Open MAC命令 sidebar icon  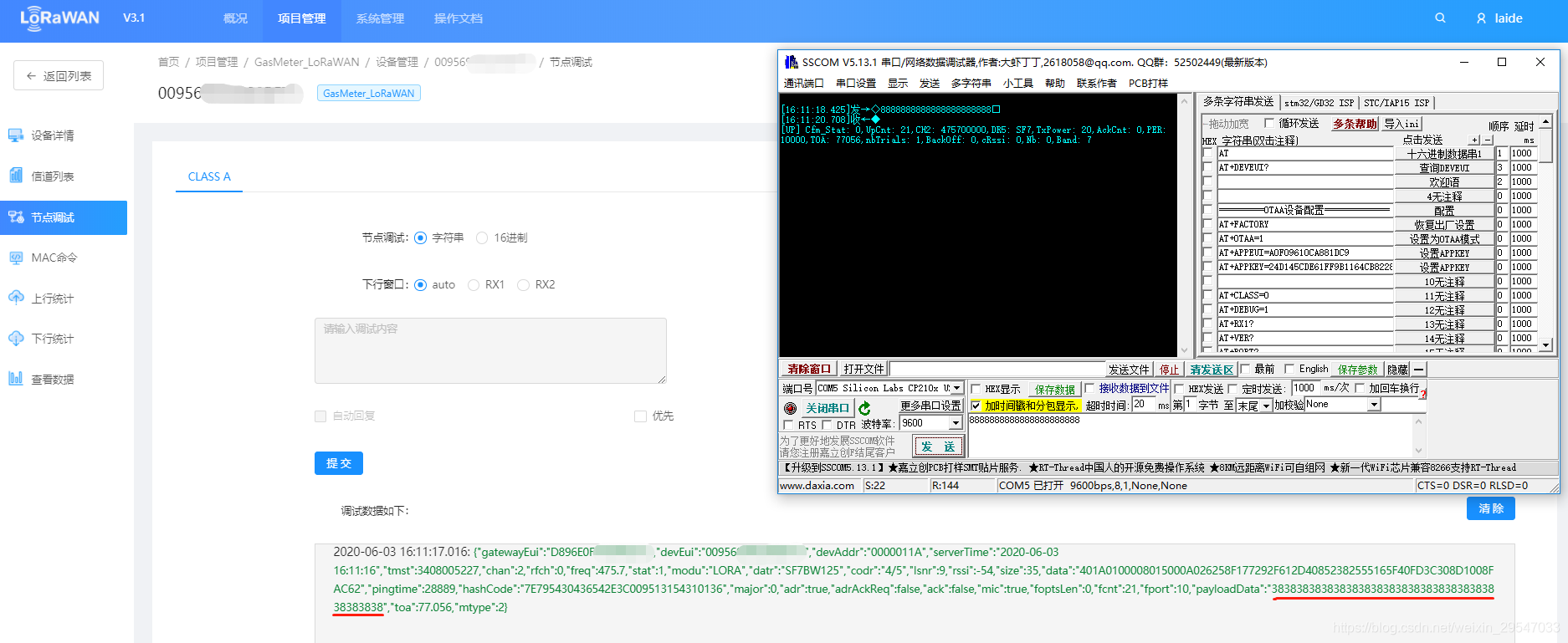tap(16, 258)
